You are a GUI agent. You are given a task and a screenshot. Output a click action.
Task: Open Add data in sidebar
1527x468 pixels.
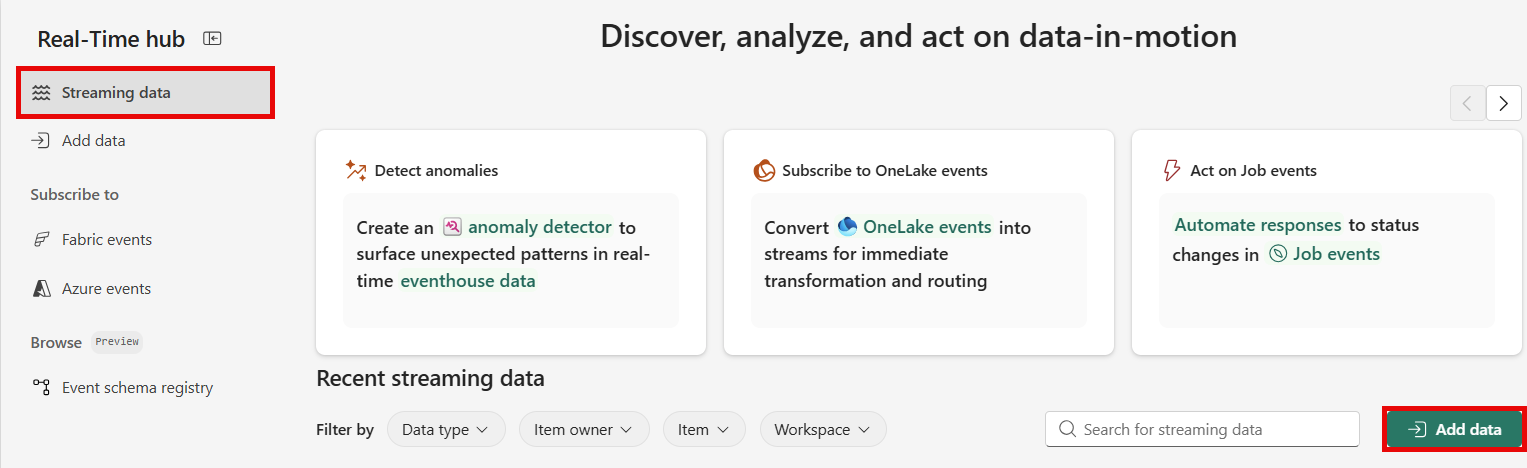(x=93, y=141)
